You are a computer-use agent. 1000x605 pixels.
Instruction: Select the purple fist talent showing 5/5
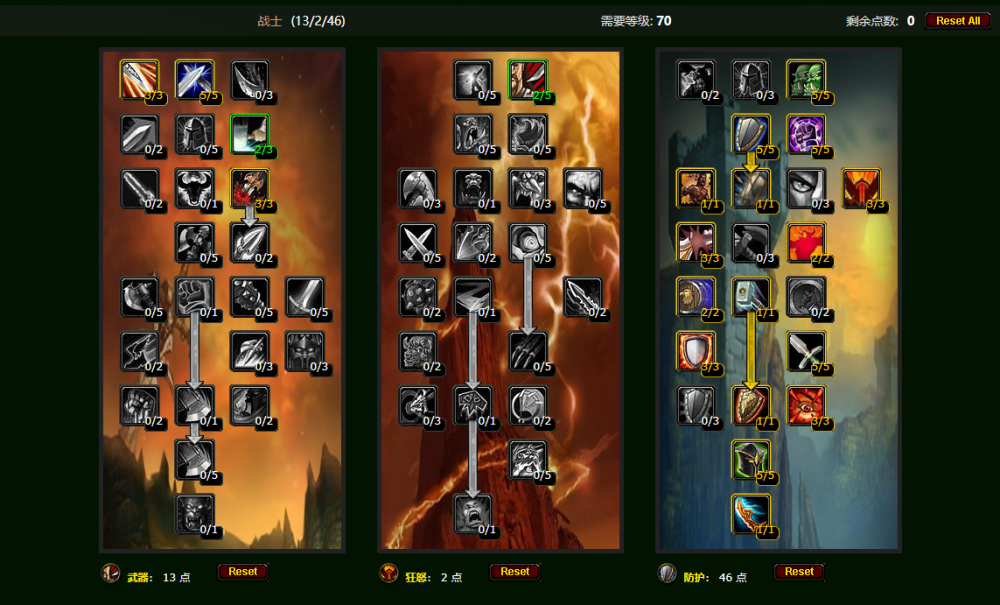806,134
